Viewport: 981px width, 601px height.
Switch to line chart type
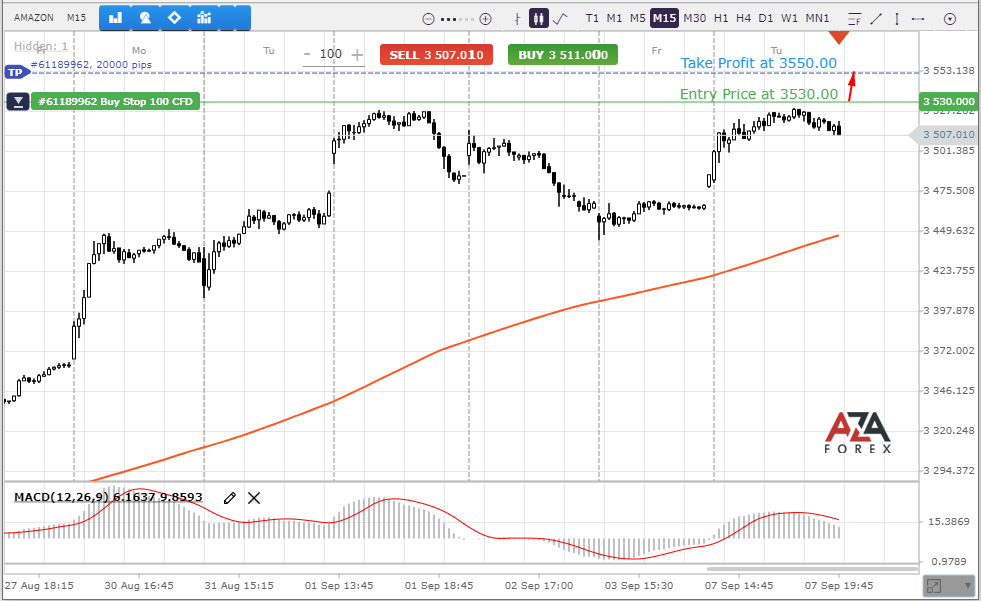tap(560, 19)
